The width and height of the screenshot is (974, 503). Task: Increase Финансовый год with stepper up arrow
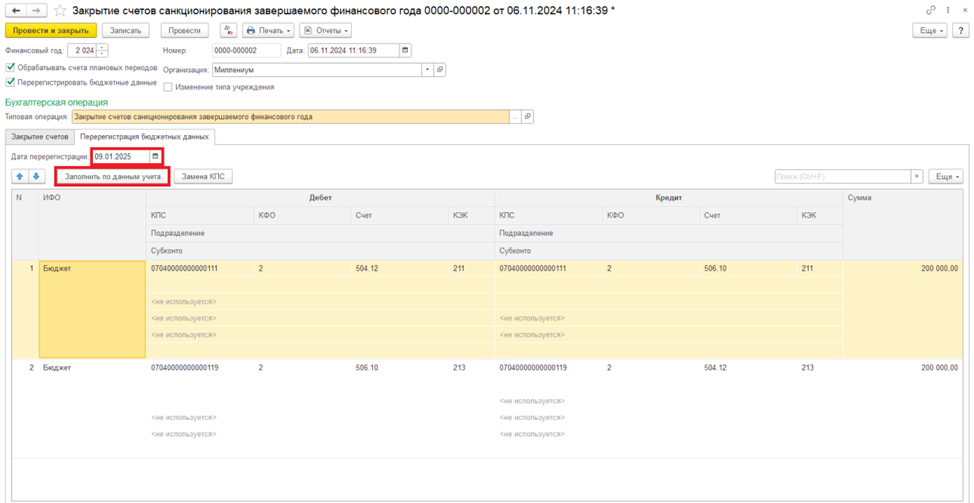point(102,47)
